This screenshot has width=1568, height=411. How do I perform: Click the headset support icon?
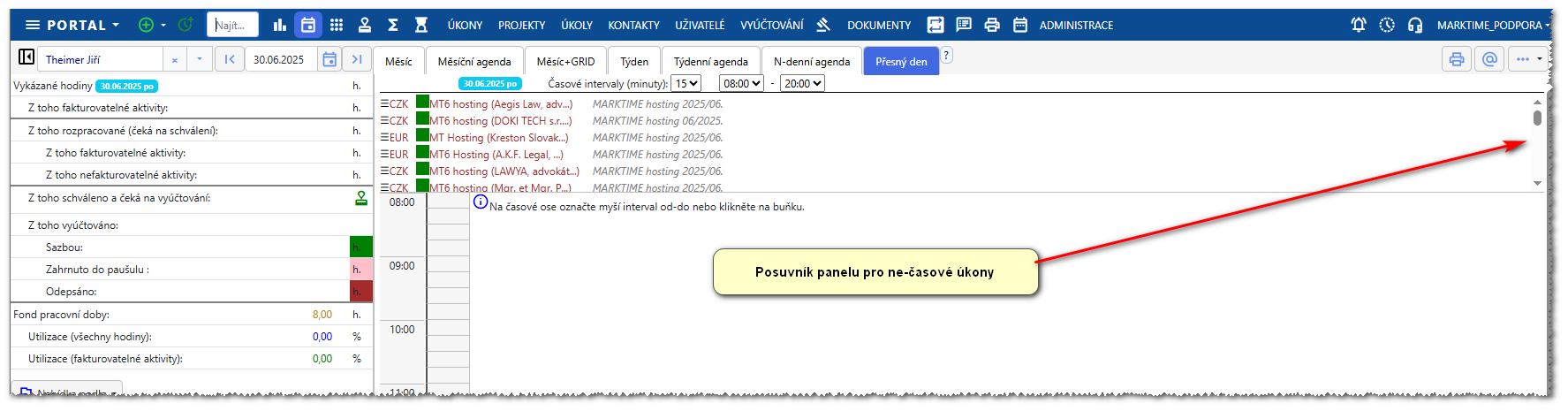1415,25
